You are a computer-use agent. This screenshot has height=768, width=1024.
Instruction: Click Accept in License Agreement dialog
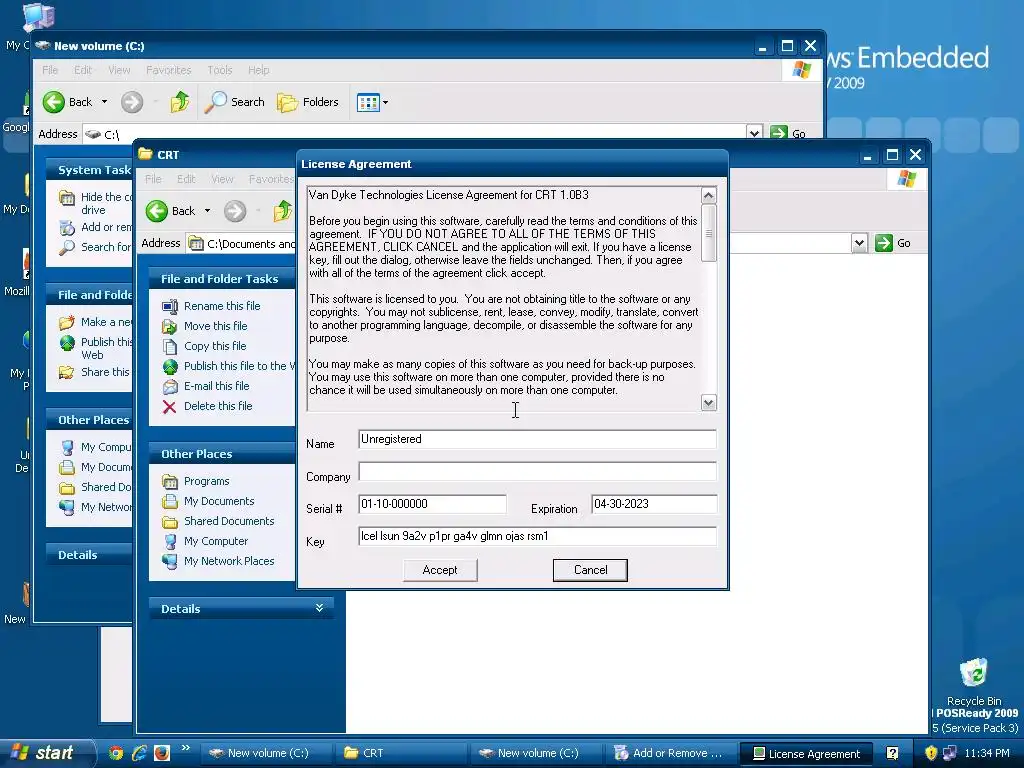pos(440,570)
